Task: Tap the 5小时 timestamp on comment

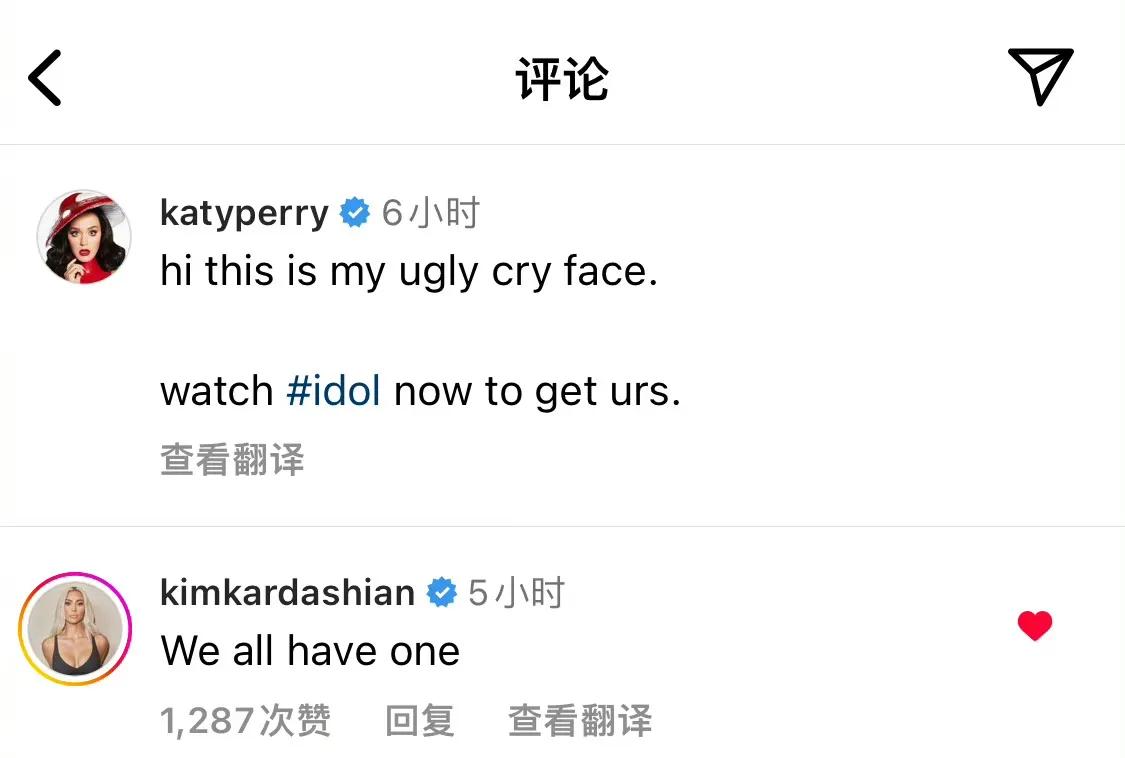Action: (516, 592)
